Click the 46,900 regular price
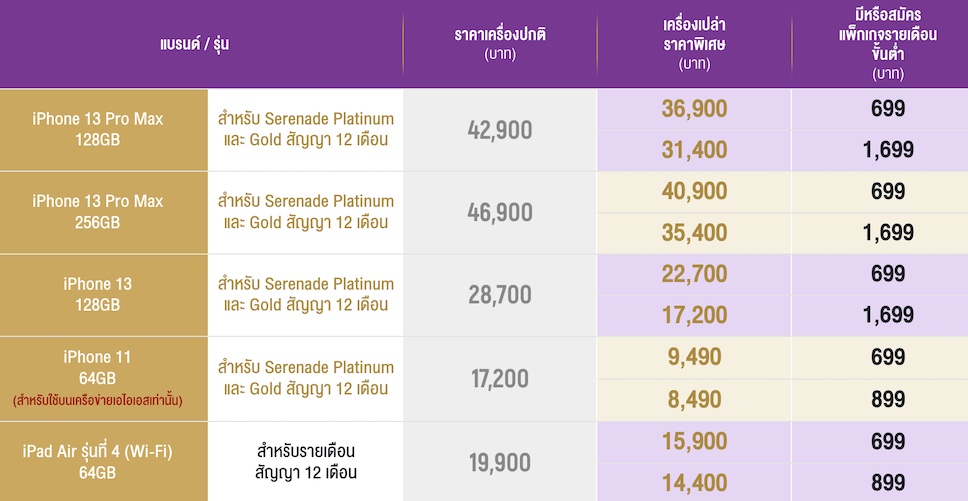 pos(500,212)
